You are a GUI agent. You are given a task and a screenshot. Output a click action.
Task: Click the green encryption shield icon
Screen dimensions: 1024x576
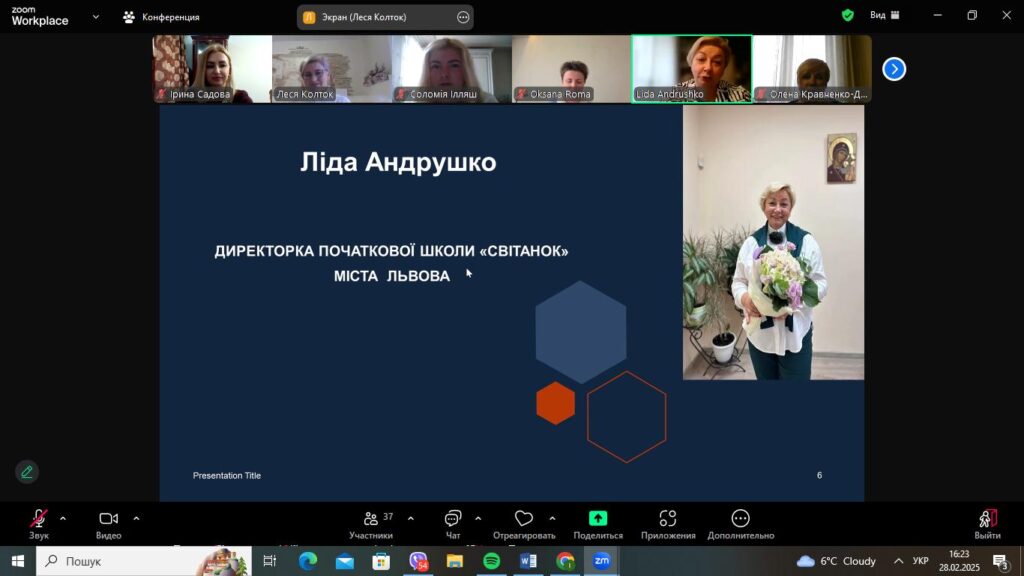[x=847, y=16]
